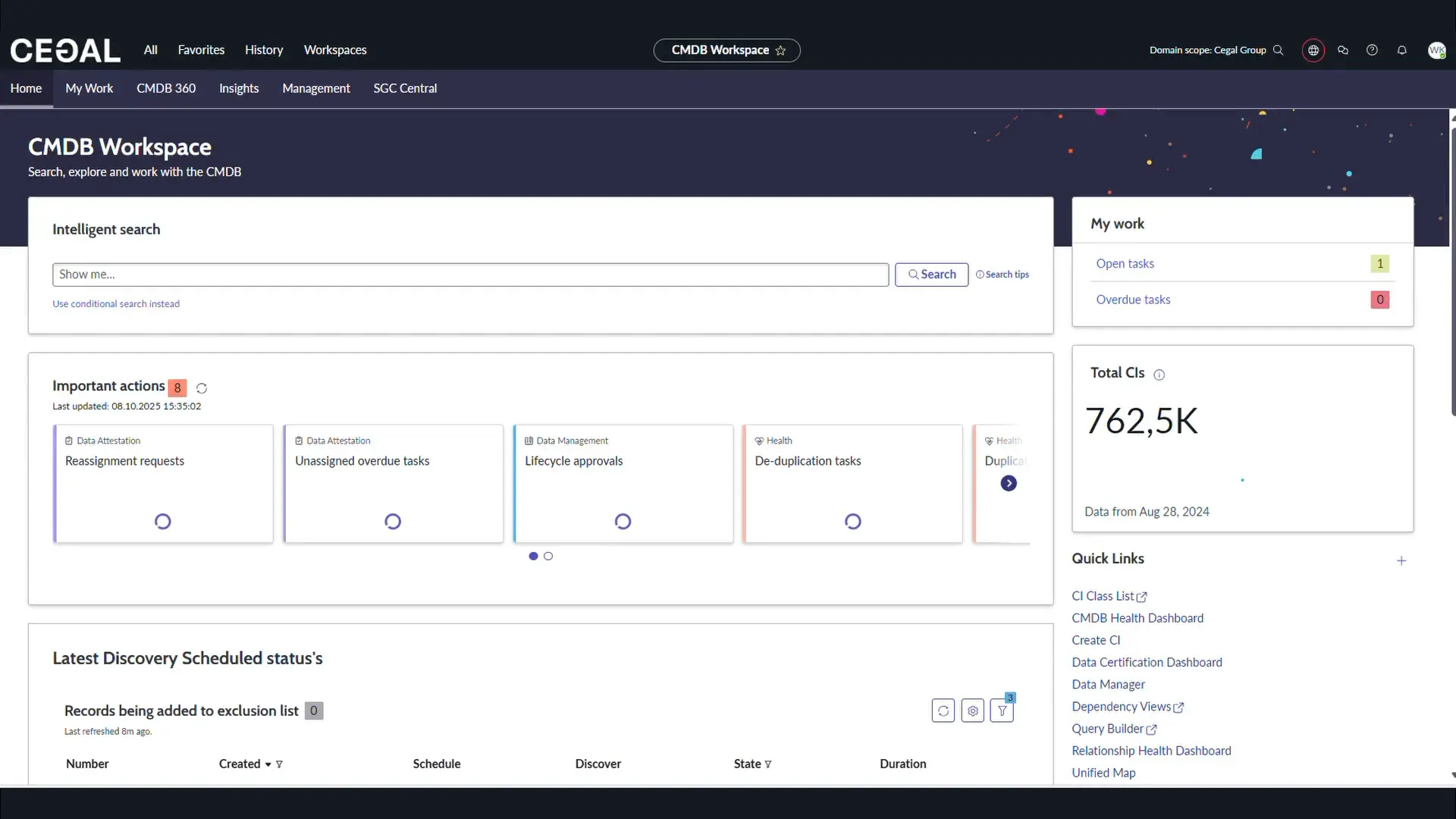The height and width of the screenshot is (819, 1456).
Task: Select the second carousel page dot
Action: (x=548, y=556)
